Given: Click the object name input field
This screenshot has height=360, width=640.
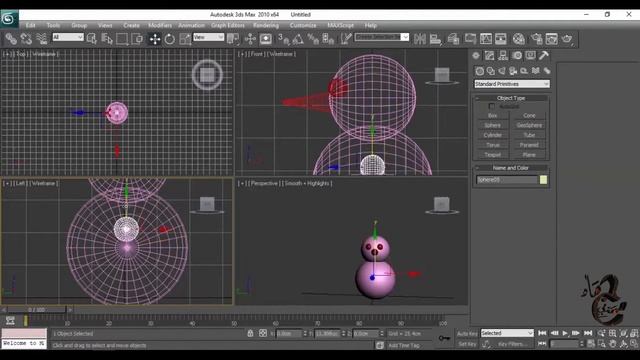Looking at the screenshot, I should (507, 180).
